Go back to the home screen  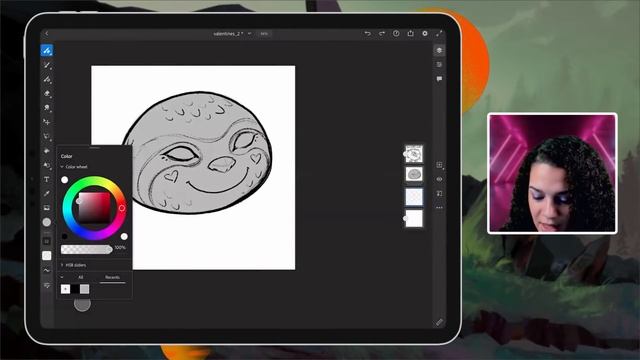(x=47, y=33)
